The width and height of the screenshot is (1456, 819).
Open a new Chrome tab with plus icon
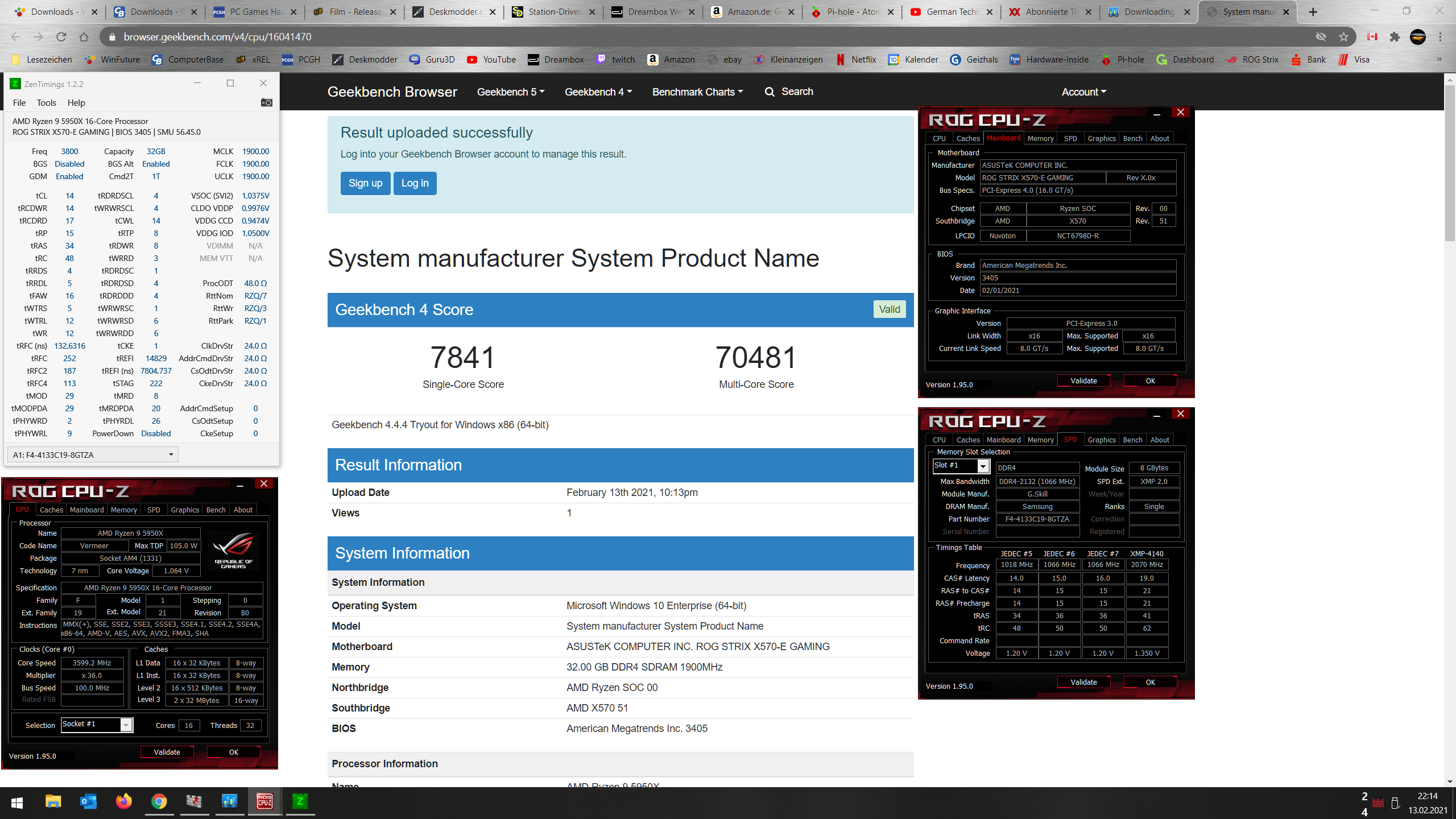coord(1313,12)
